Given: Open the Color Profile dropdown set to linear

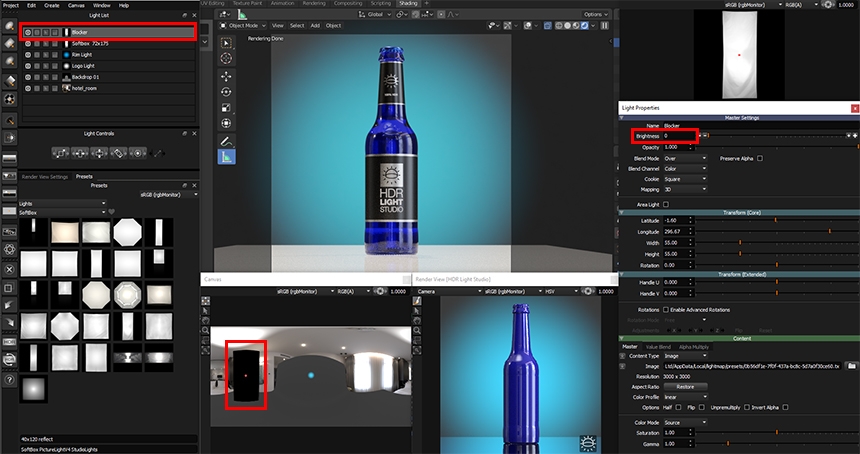Looking at the screenshot, I should tap(685, 397).
